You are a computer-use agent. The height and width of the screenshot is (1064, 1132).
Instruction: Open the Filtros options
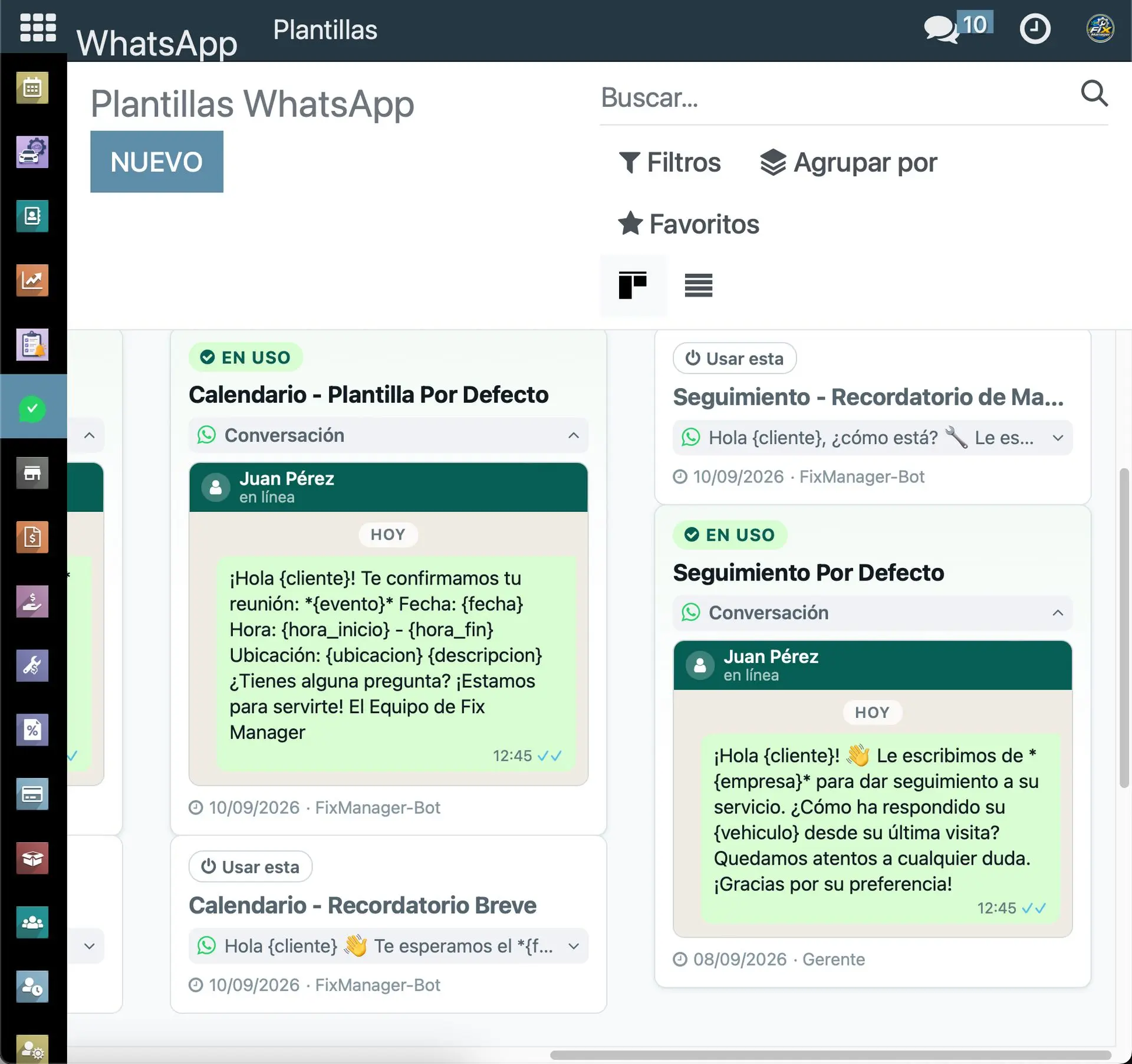point(669,162)
